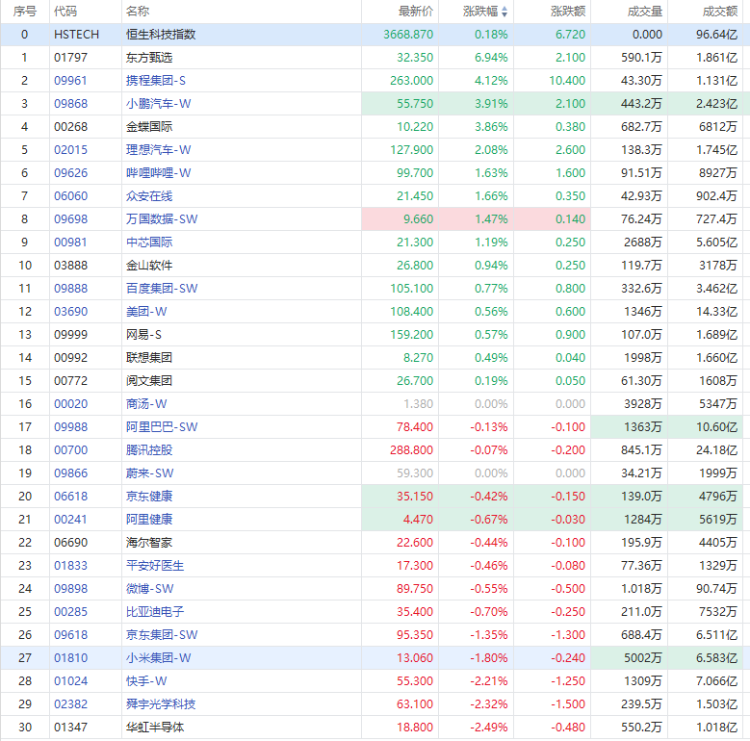
Task: Open 理想汽车-W stock link
Action: 158,150
